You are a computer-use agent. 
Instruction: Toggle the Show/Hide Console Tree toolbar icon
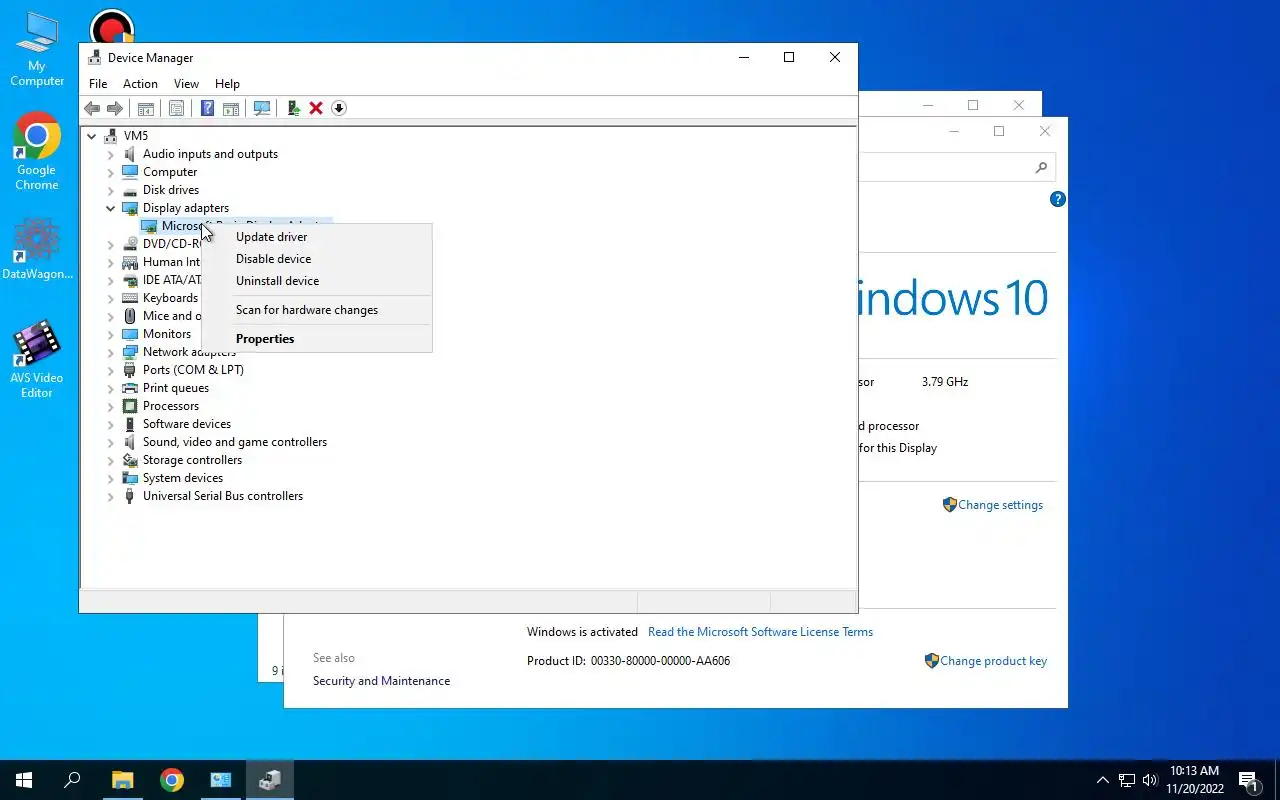click(x=146, y=108)
